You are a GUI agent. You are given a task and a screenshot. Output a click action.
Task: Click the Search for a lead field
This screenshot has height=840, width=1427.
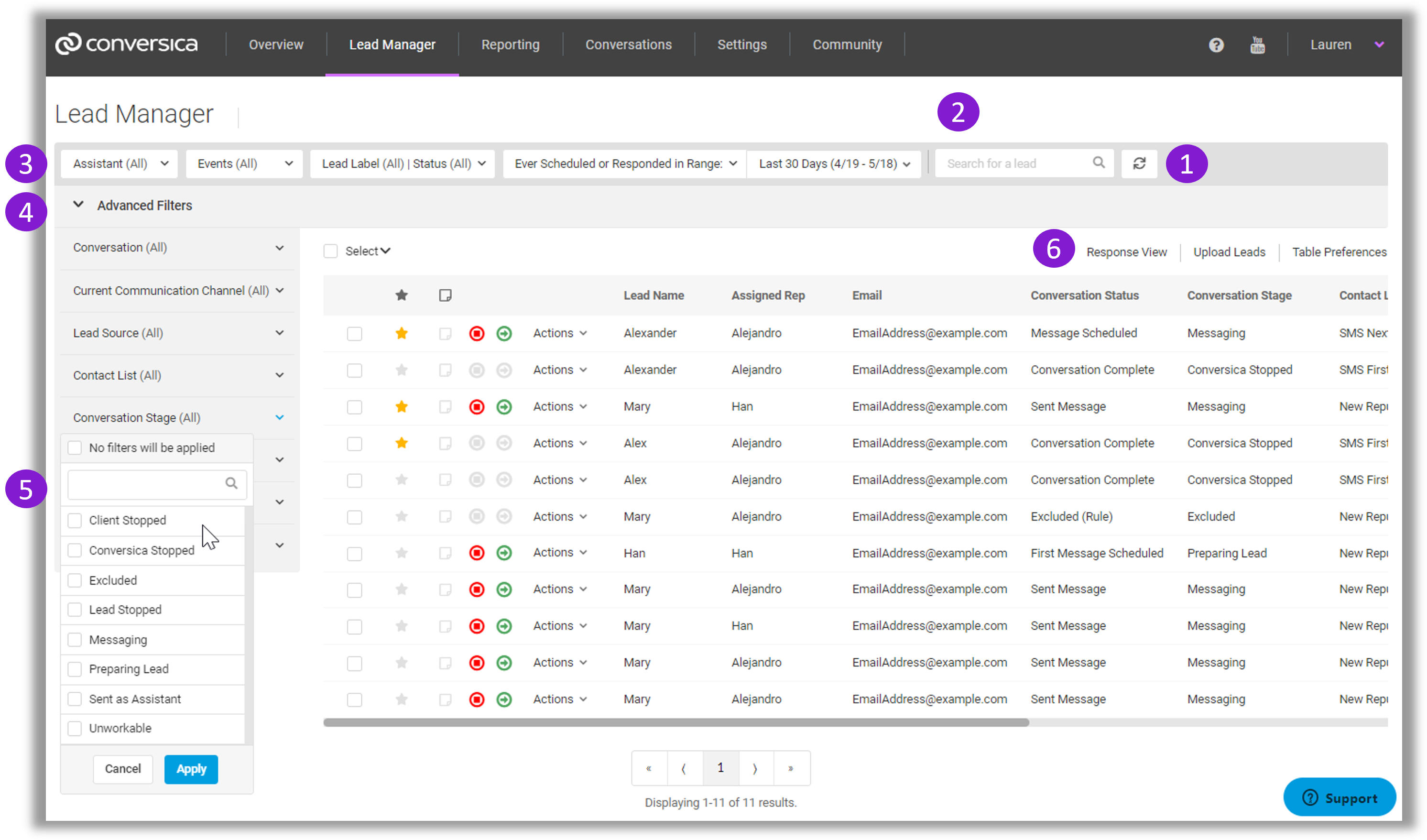(1025, 164)
